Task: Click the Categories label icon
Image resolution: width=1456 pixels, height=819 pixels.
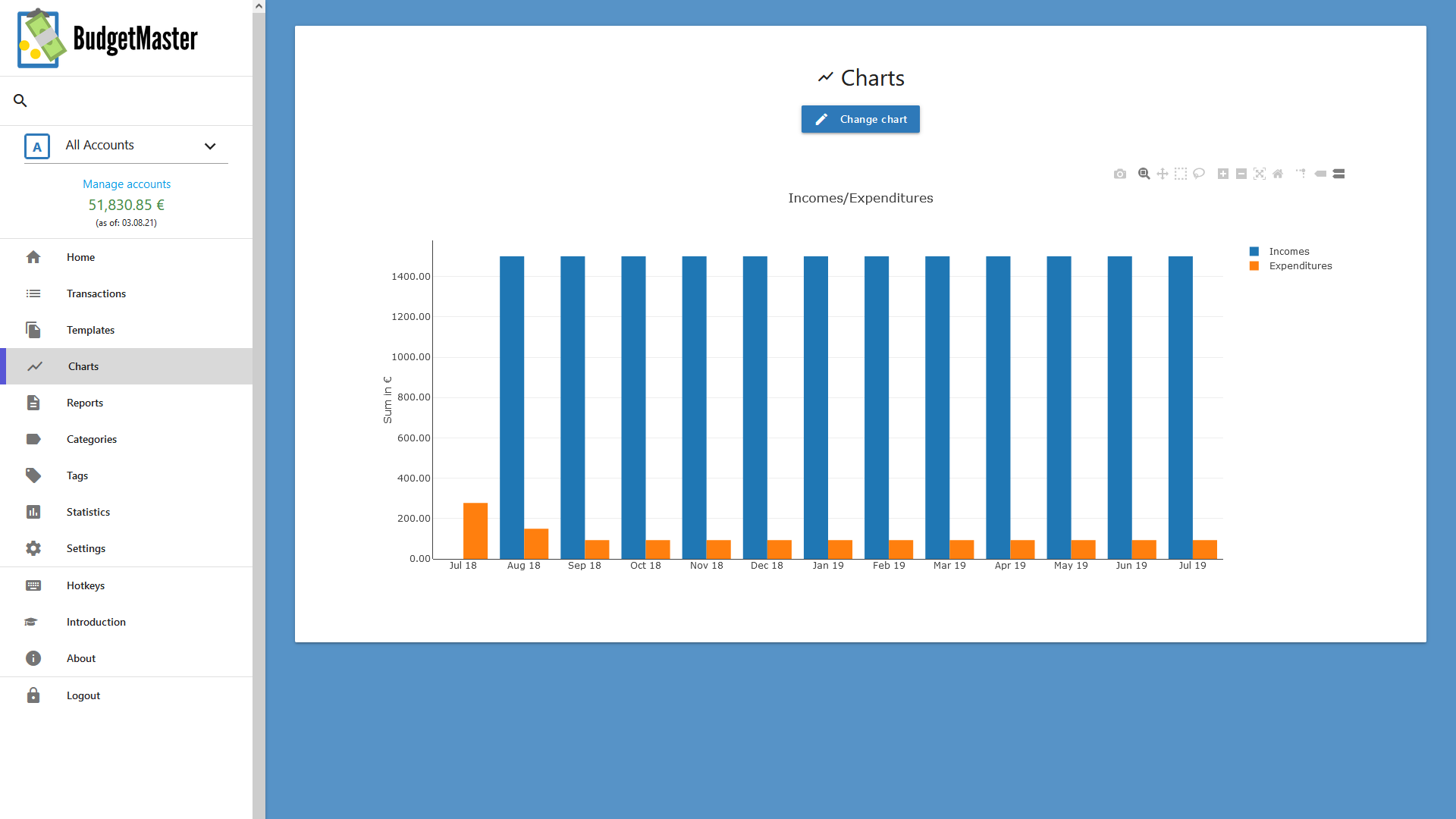Action: coord(33,439)
